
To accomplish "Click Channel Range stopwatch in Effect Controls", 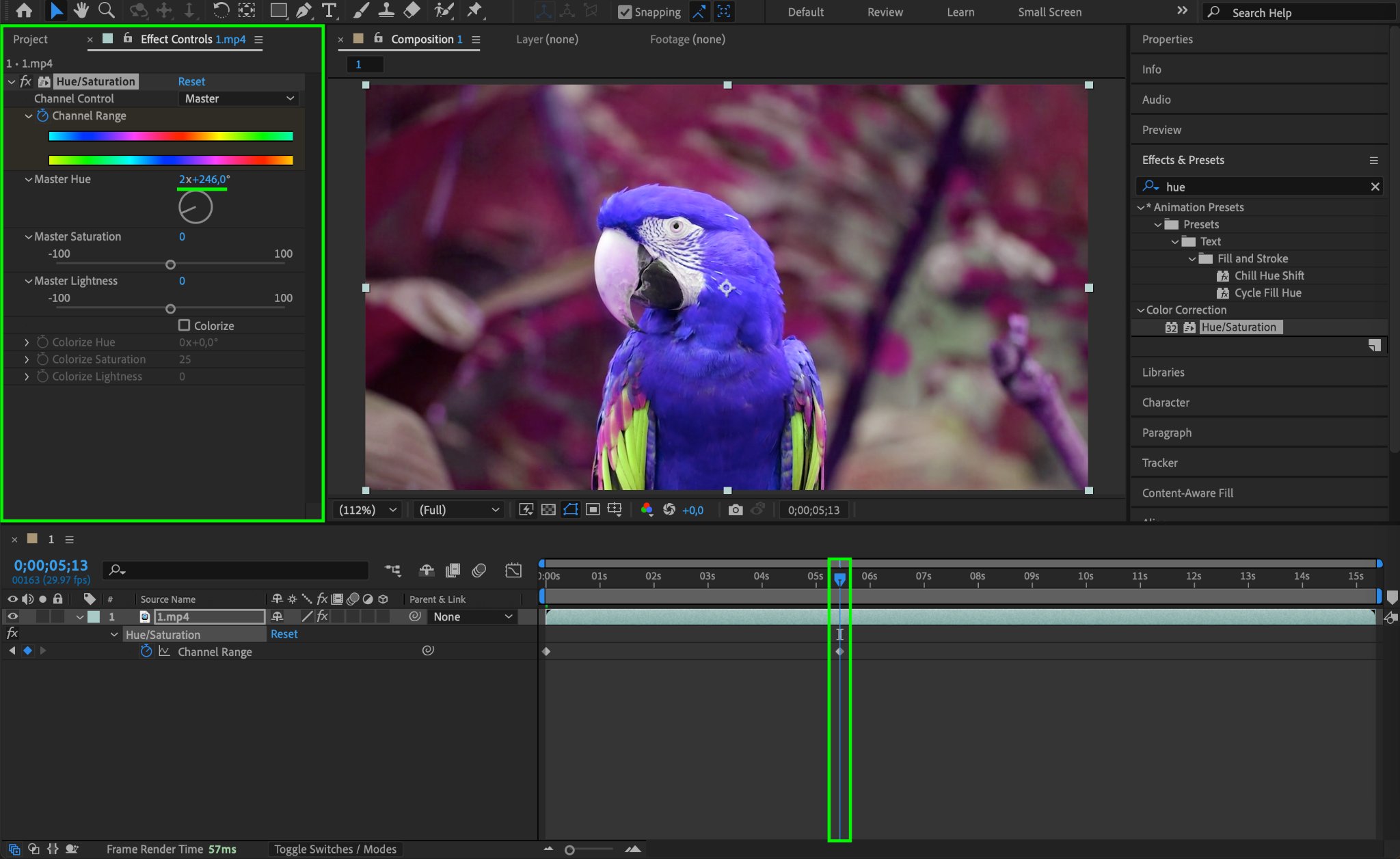I will [x=42, y=115].
